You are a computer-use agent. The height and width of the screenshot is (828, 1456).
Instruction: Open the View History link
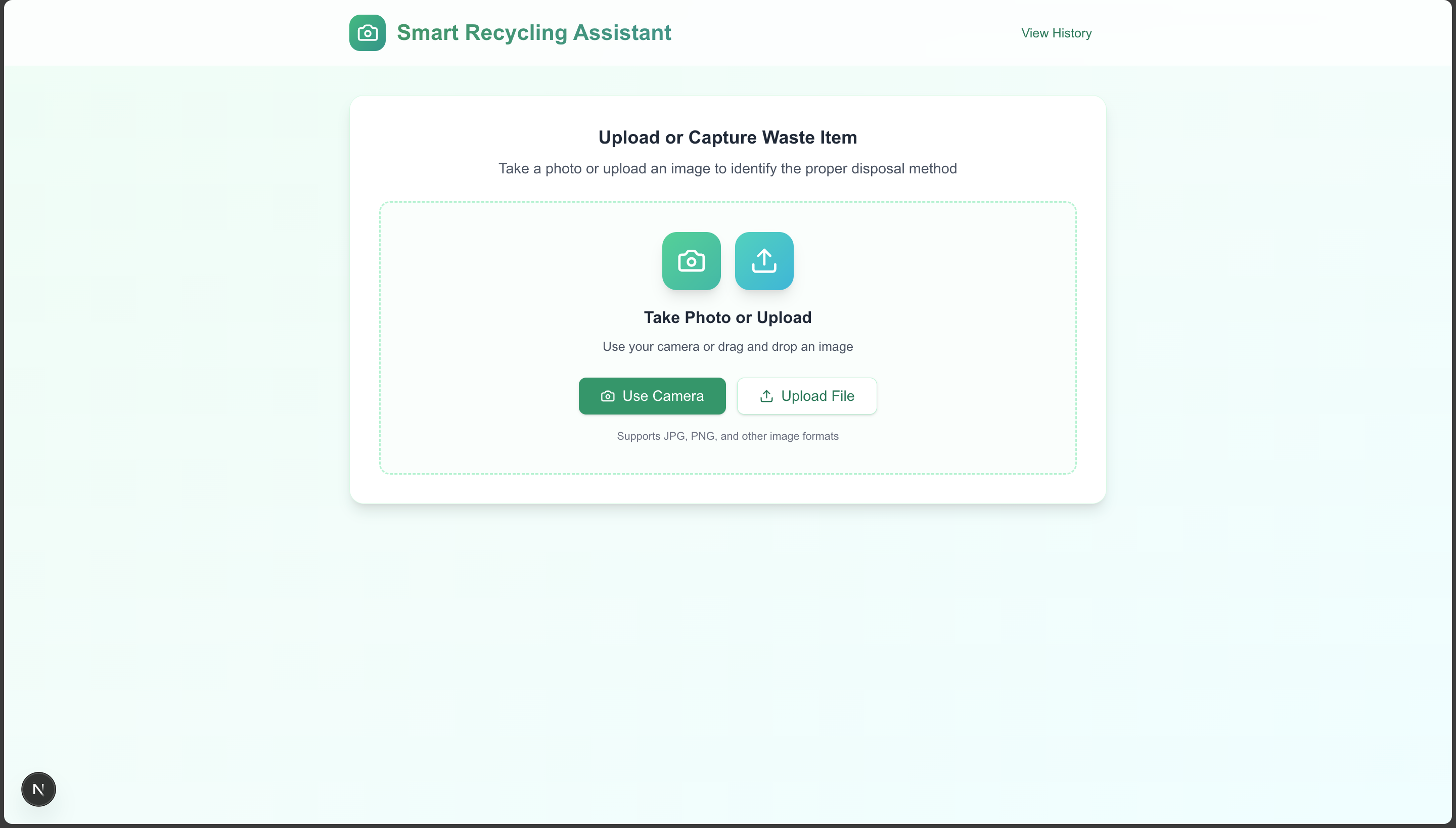(x=1056, y=33)
